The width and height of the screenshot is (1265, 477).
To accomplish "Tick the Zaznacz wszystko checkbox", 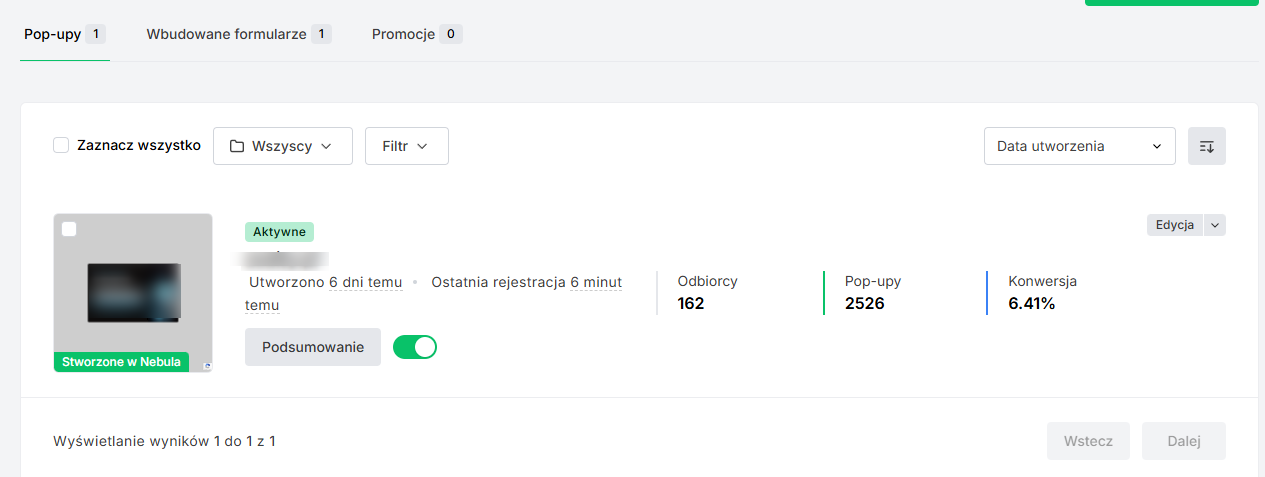I will coord(61,146).
